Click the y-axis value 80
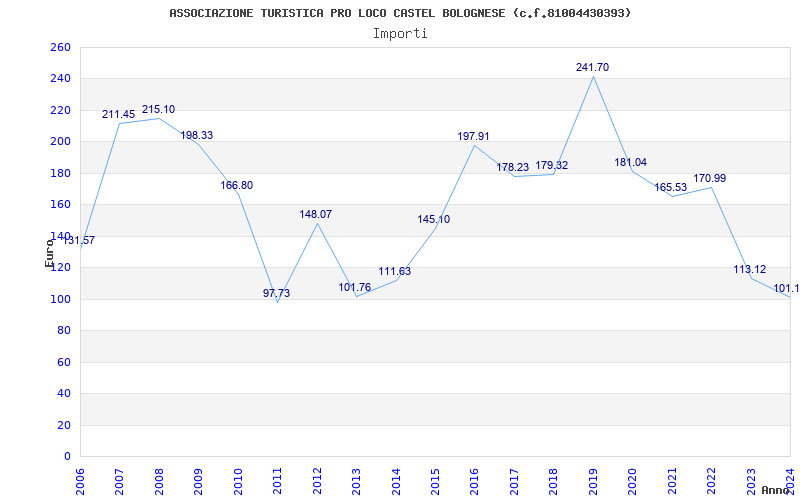This screenshot has width=800, height=500. point(64,331)
